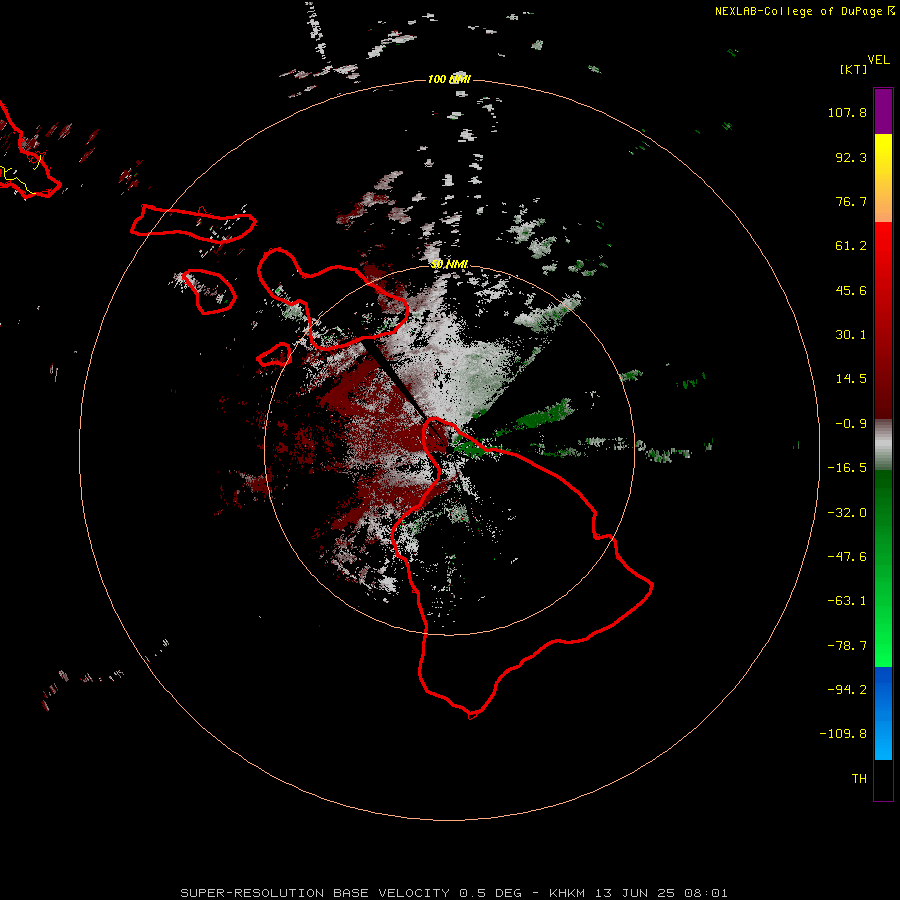Click the 61.2 velocity scale value
Viewport: 900px width, 900px height.
click(851, 246)
